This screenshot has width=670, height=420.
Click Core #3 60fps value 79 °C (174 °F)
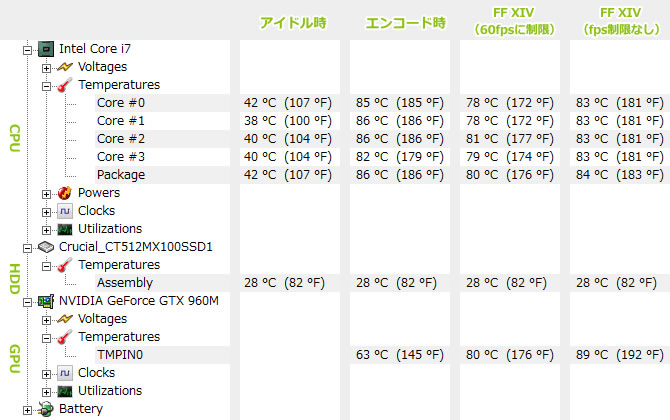pos(510,157)
